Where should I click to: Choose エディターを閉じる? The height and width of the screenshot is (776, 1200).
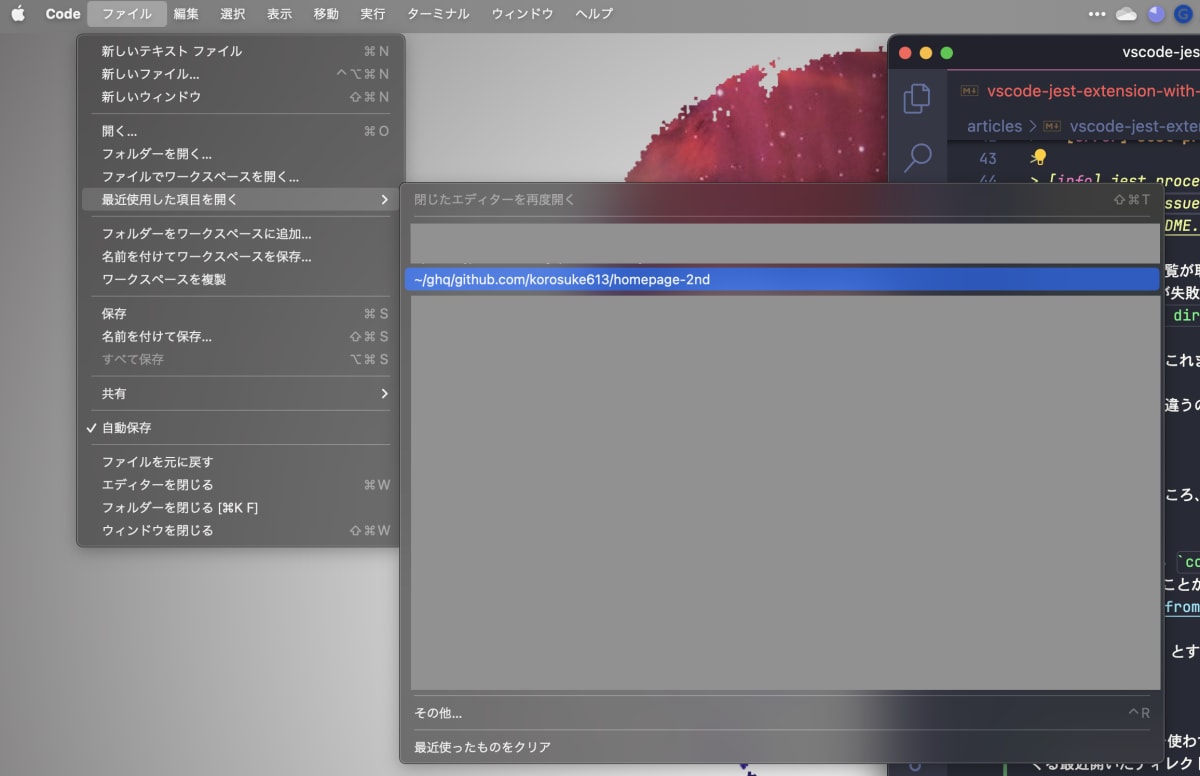240,485
